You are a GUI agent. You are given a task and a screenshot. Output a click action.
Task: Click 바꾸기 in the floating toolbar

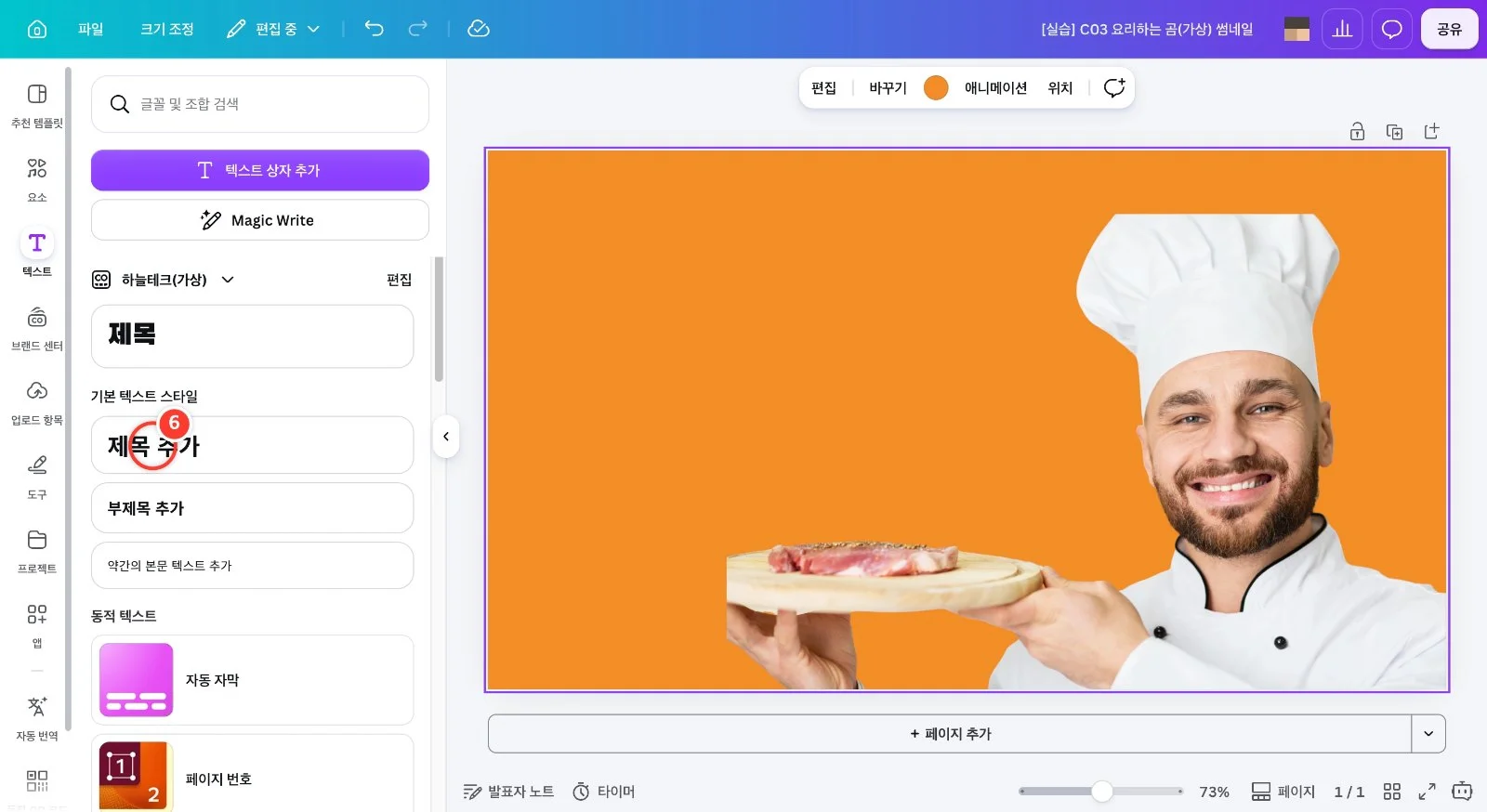(x=888, y=88)
